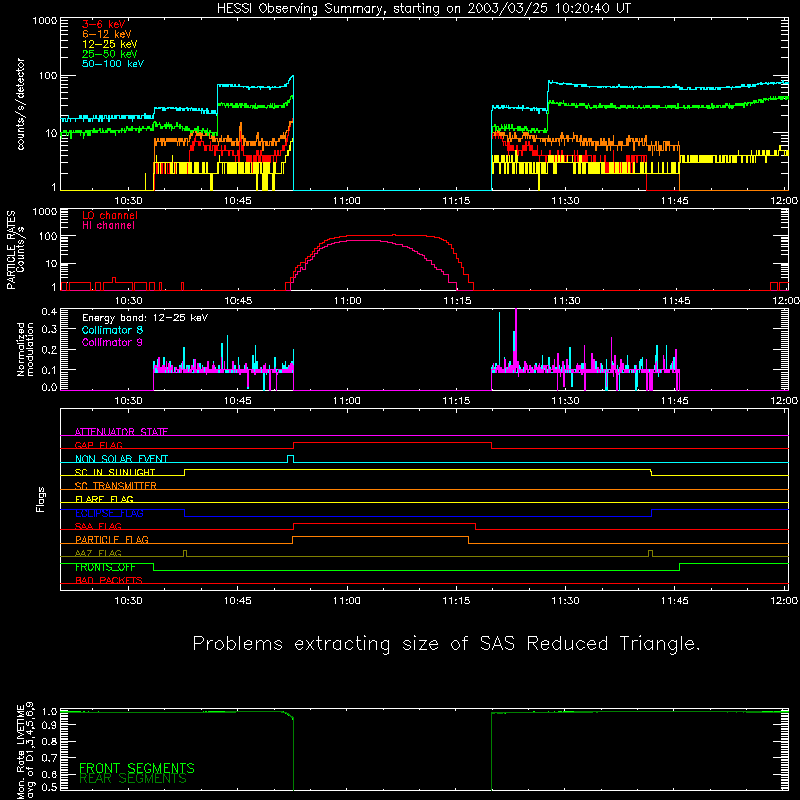
Task: Click the HESSI Observing Summary title text
Action: tap(423, 9)
